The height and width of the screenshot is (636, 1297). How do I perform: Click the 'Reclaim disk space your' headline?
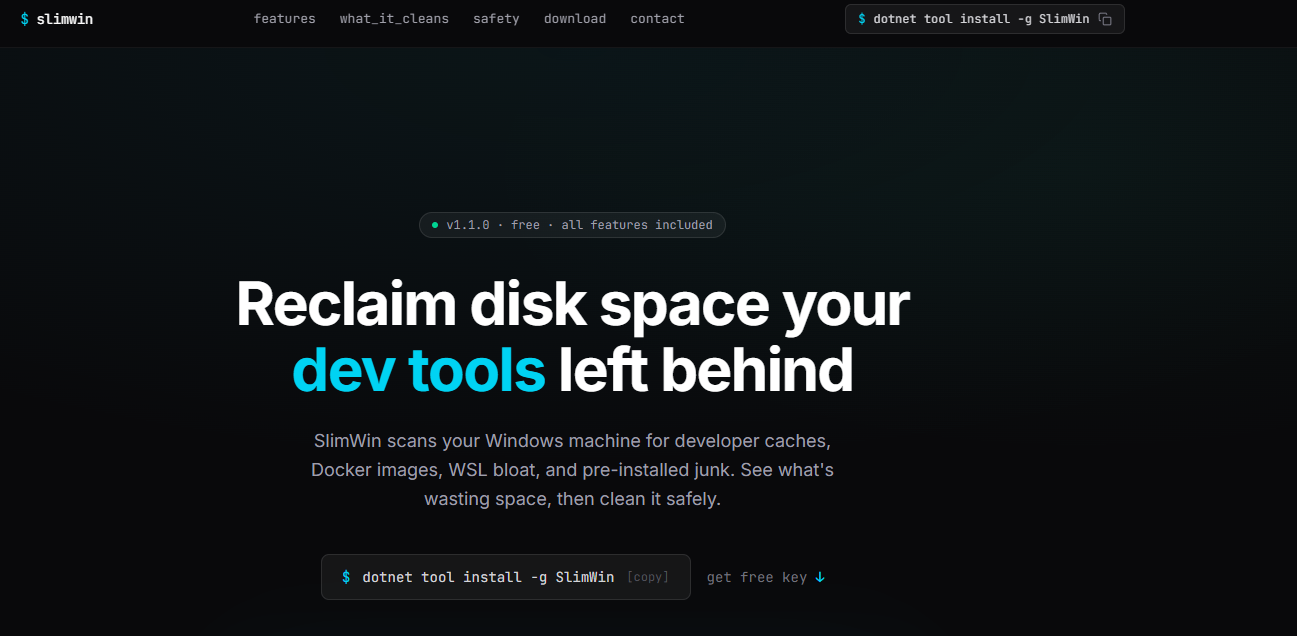tap(573, 305)
